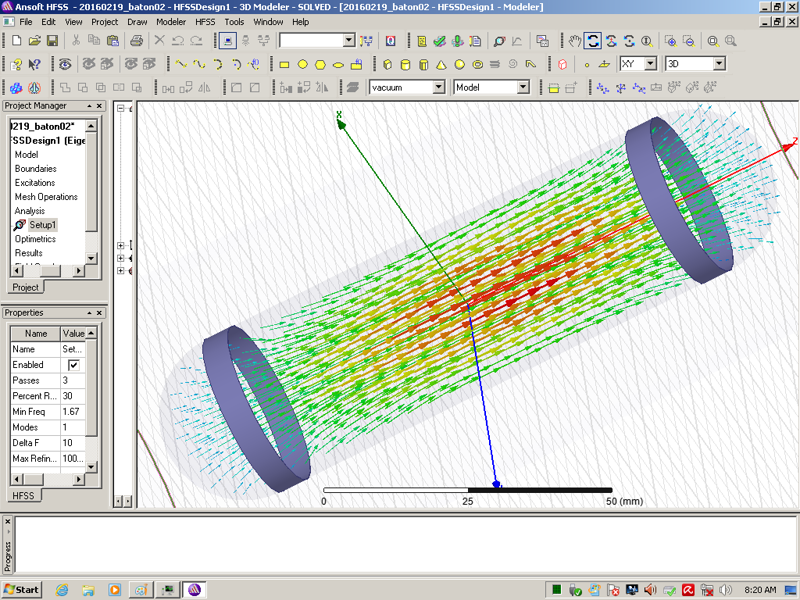The image size is (800, 600).
Task: Select the Rotate view tool
Action: (593, 41)
